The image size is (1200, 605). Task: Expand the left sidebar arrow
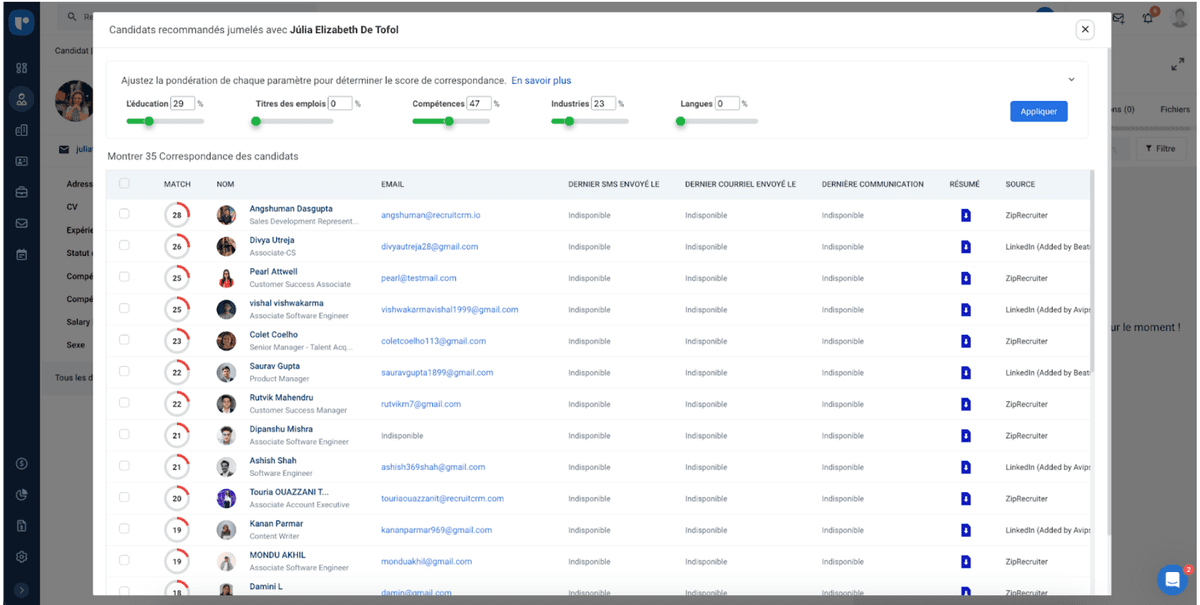click(21, 590)
